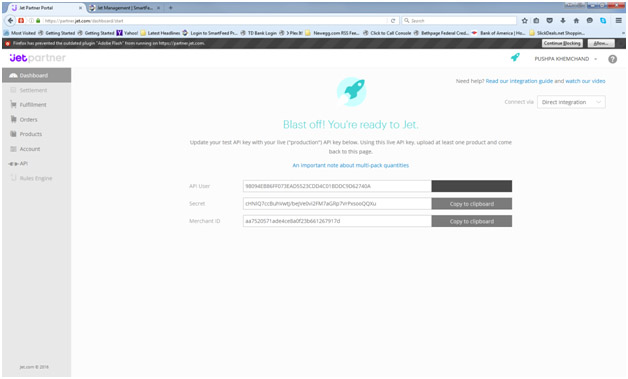This screenshot has width=628, height=379.
Task: Go to Fulfillment in the sidebar
Action: point(33,105)
